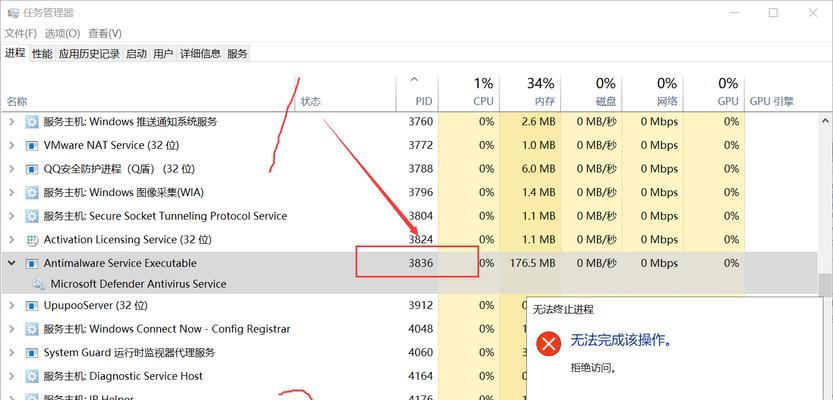833x400 pixels.
Task: Switch to the 应用历史记录 tab
Action: 89,54
